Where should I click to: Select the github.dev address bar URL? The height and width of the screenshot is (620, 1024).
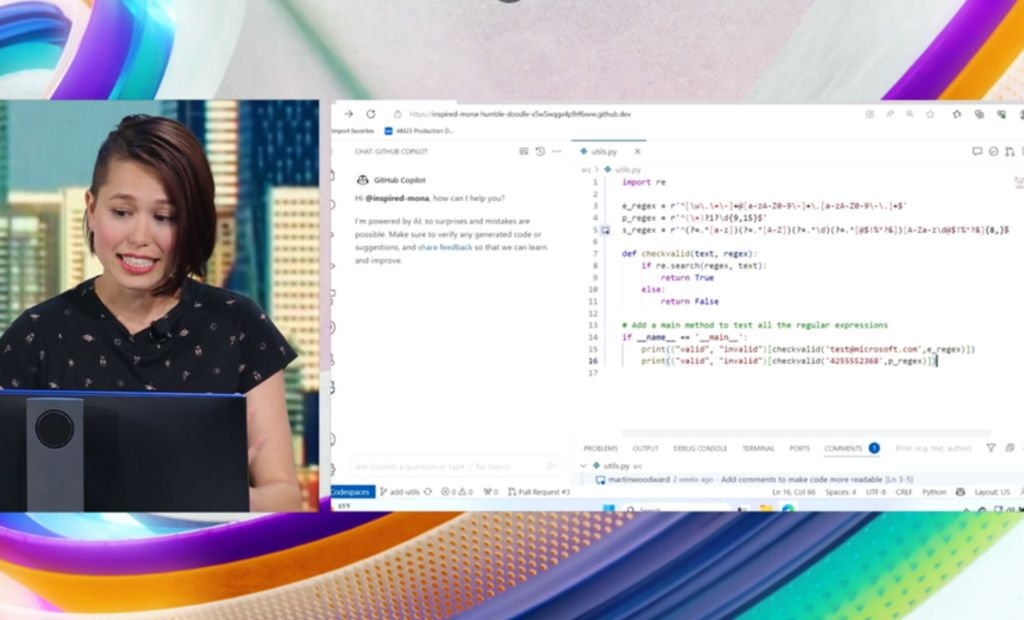pos(520,114)
